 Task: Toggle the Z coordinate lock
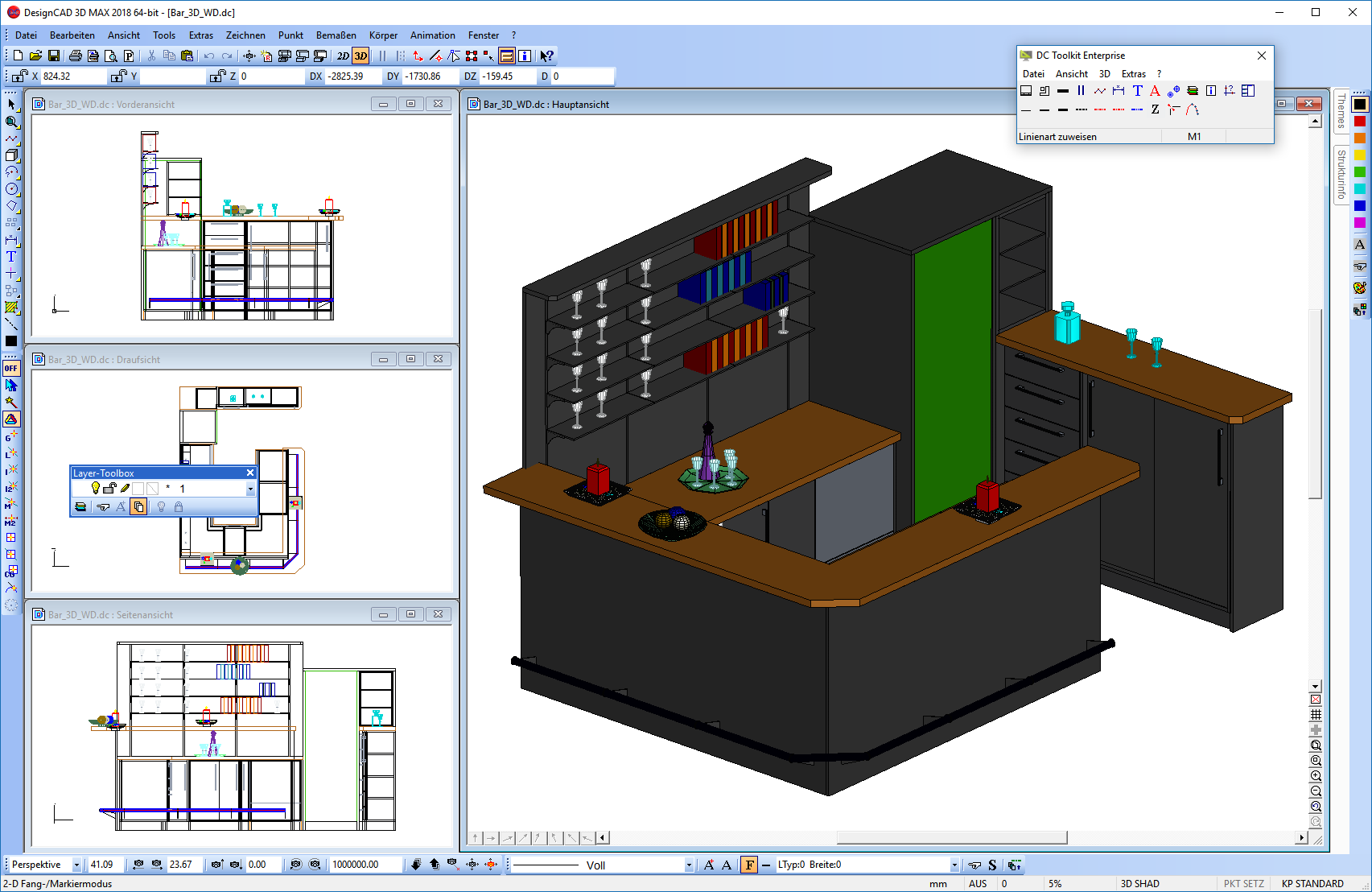pos(217,76)
